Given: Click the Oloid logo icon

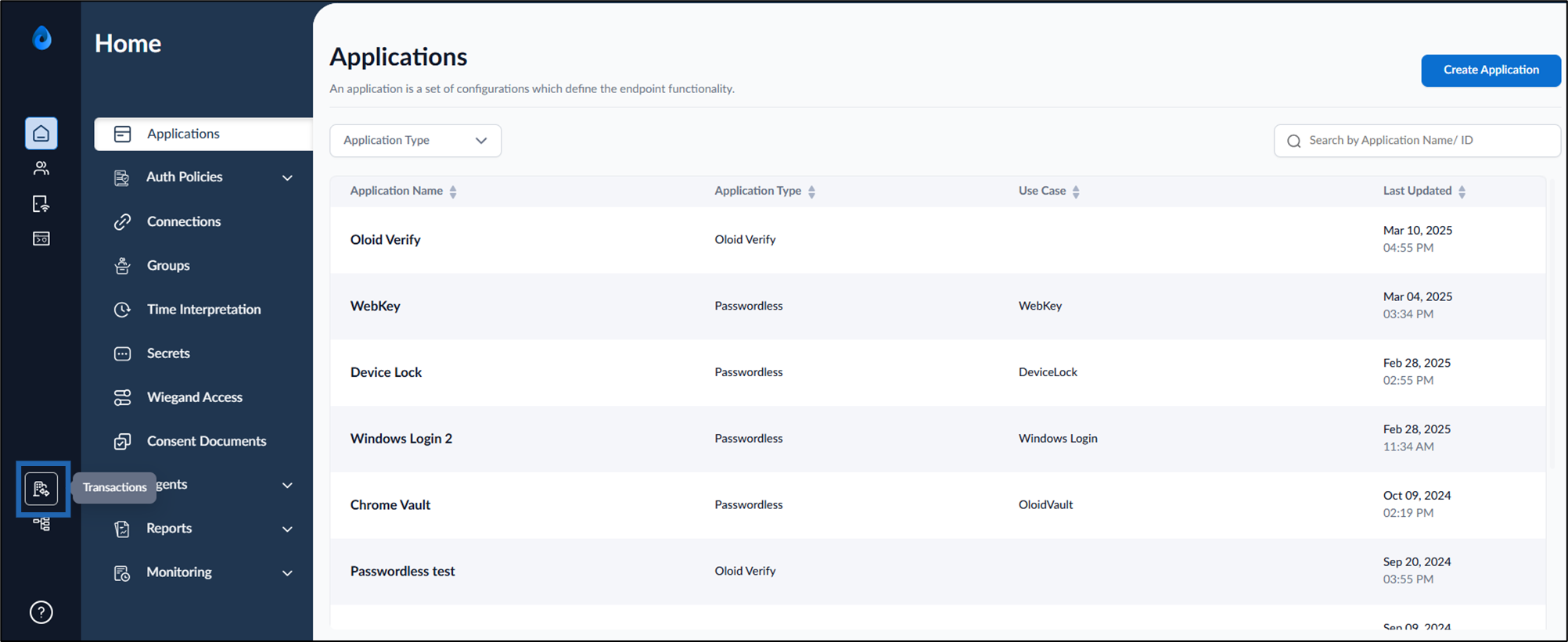Looking at the screenshot, I should (41, 38).
